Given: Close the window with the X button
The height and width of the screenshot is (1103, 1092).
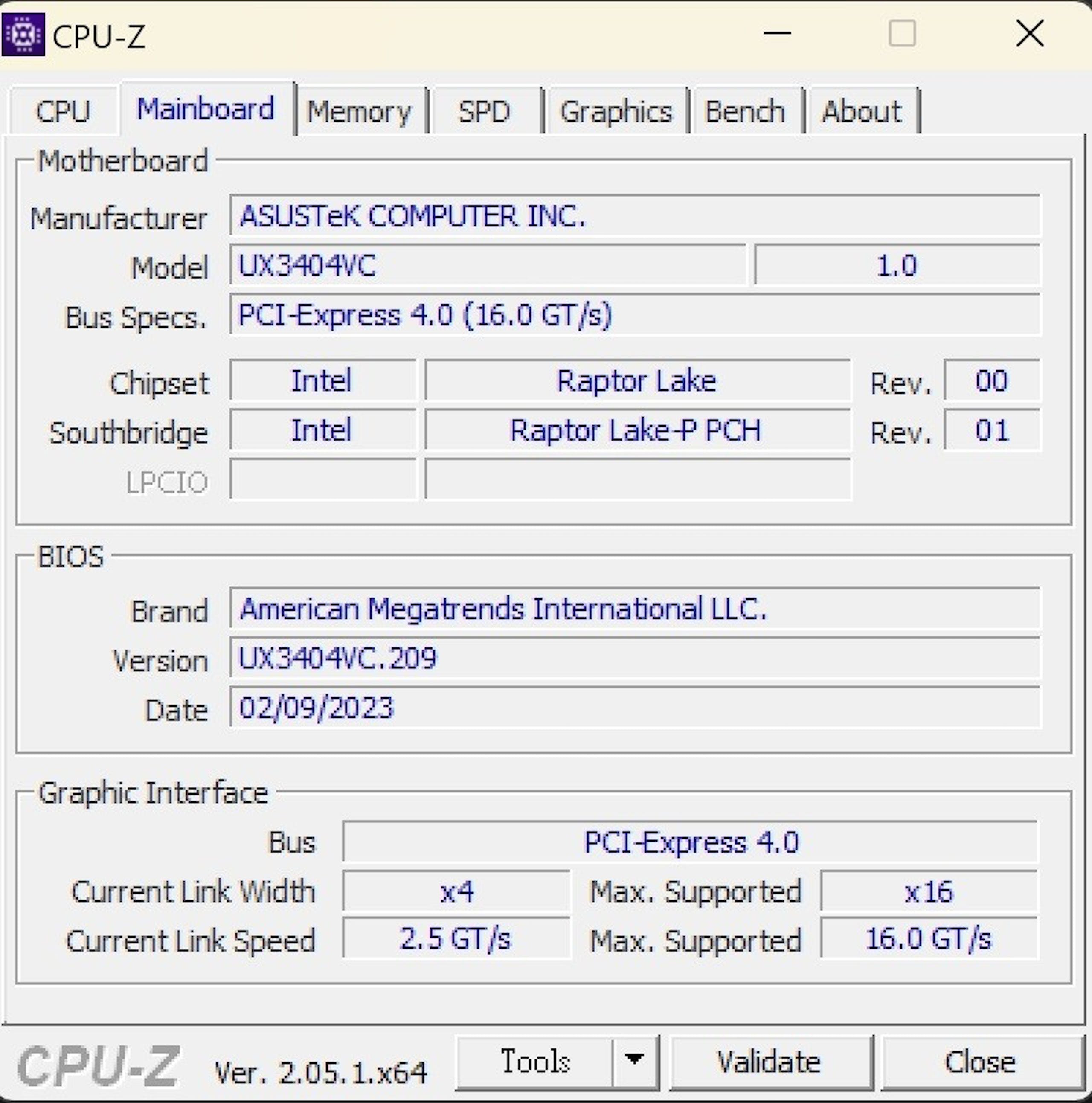Looking at the screenshot, I should [x=1030, y=33].
